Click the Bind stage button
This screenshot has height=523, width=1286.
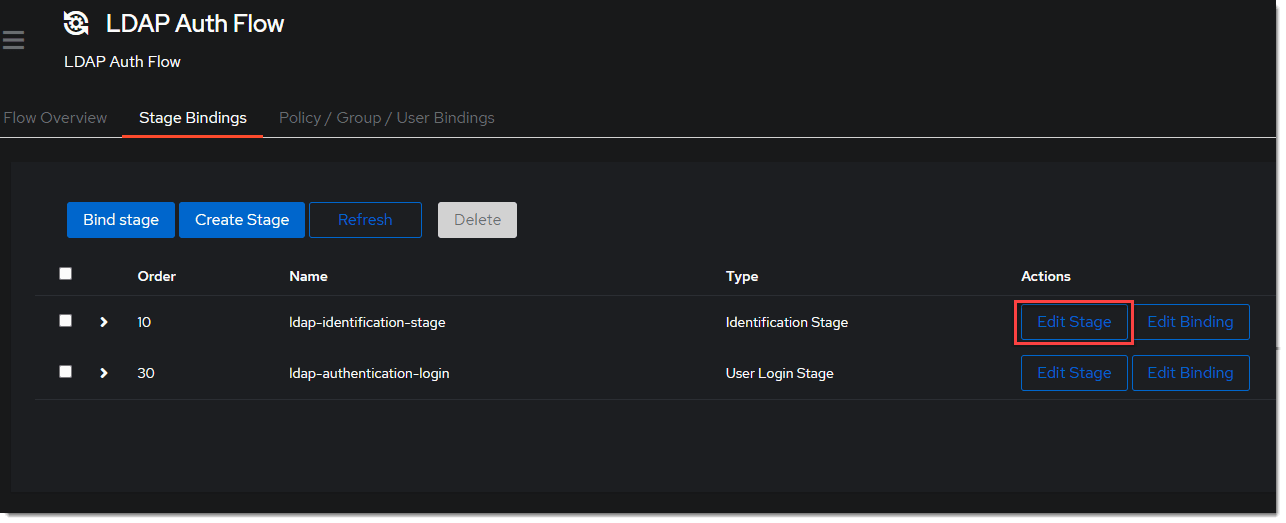pyautogui.click(x=121, y=220)
